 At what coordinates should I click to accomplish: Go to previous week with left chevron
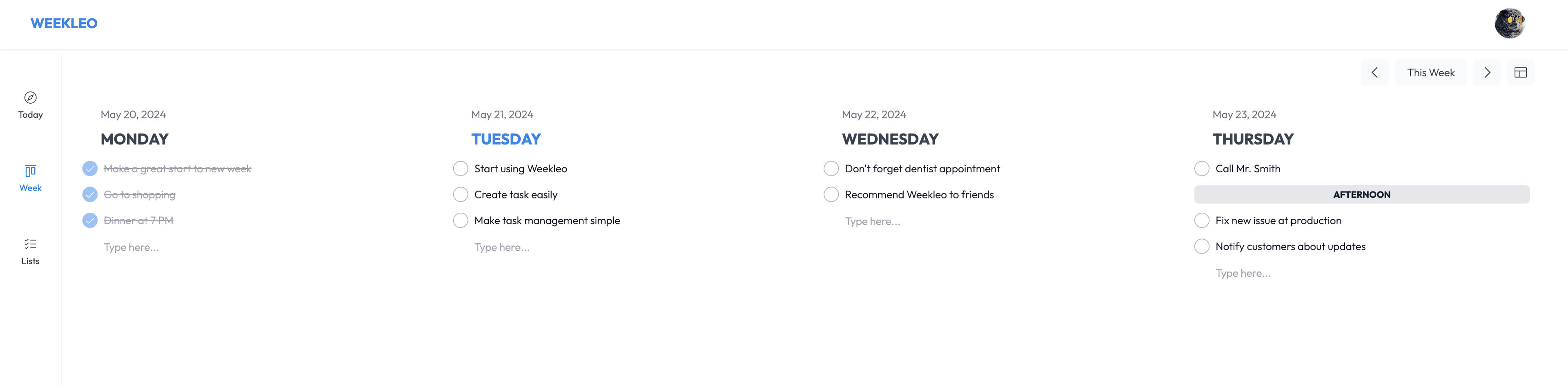(1374, 72)
